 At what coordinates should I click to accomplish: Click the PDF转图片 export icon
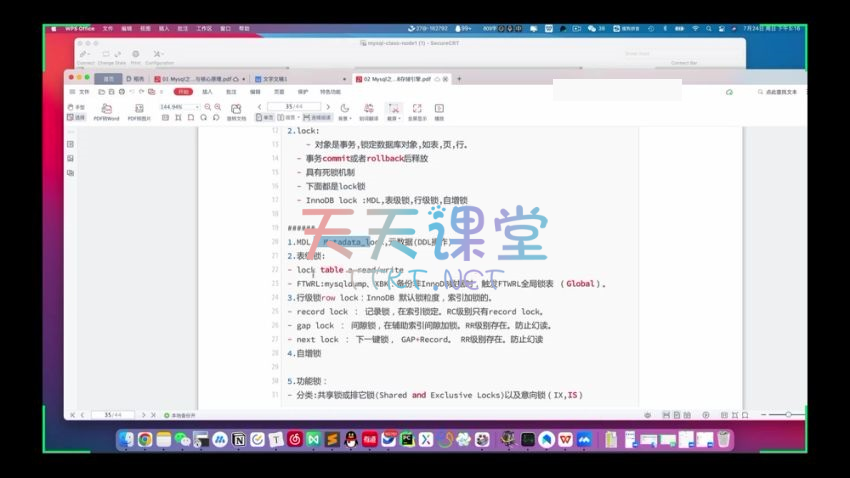tap(138, 108)
